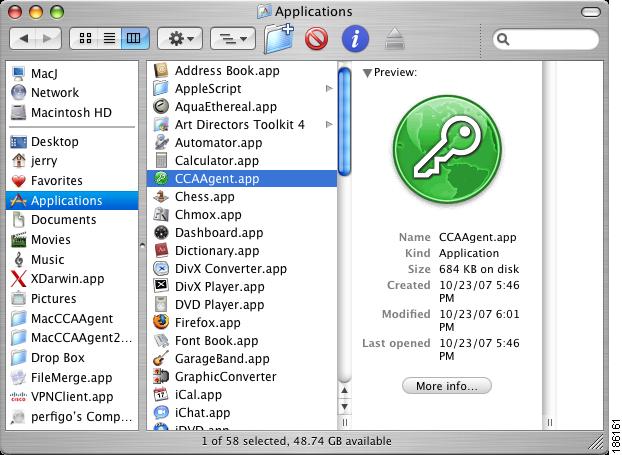Select VPNClient.app with Cisco icon
Viewport: 622px width, 455px height.
point(73,397)
